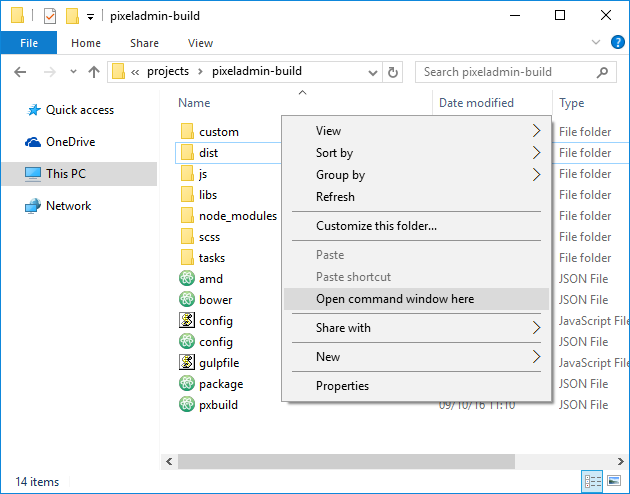Expand the ribbon with the chevron
Viewport: 630px width, 494px height.
(597, 43)
